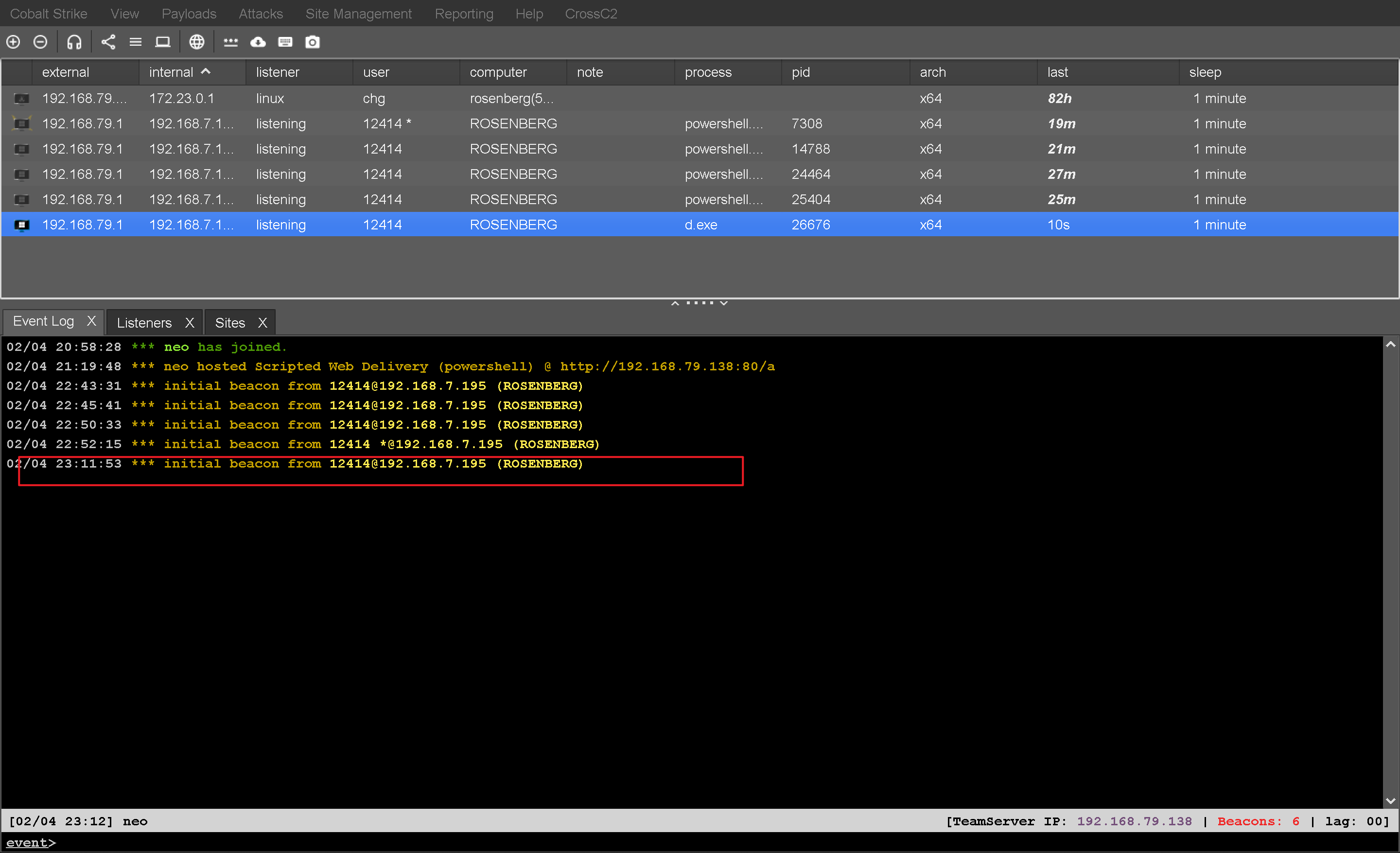Close the Sites tab
The height and width of the screenshot is (853, 1400).
click(262, 323)
